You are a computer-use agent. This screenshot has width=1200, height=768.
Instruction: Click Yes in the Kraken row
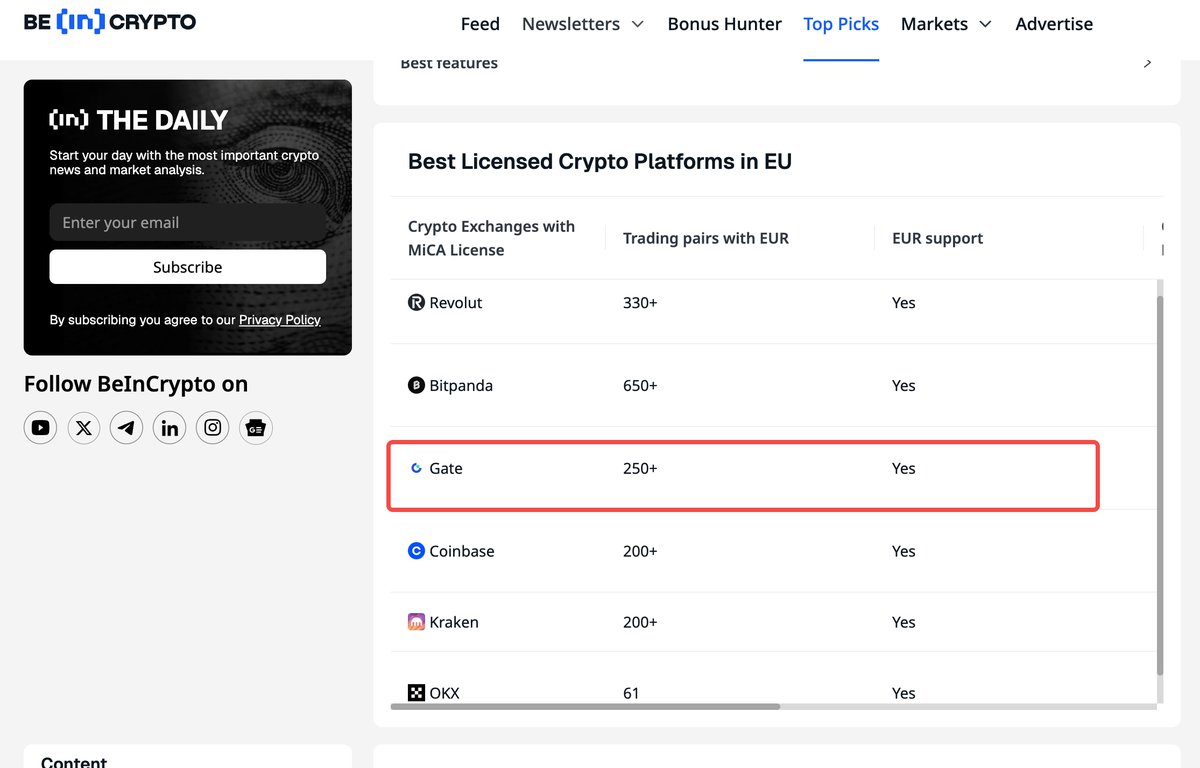click(904, 623)
